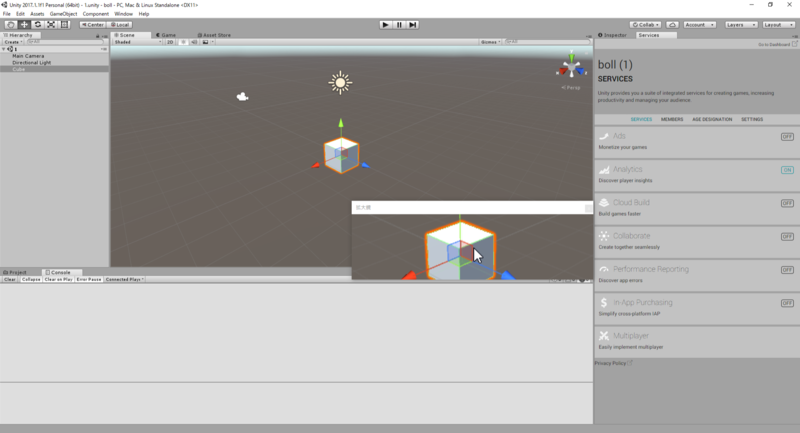Switch to the Asset Store tab
Screen dimensions: 800x433
[215, 35]
